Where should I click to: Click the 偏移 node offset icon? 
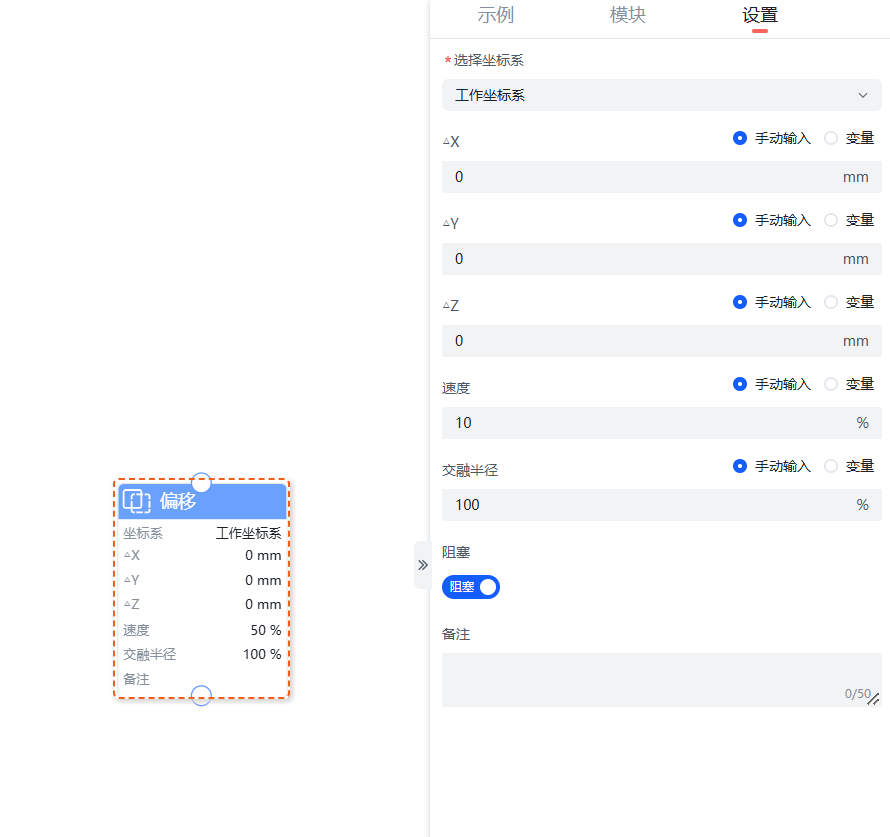(137, 501)
